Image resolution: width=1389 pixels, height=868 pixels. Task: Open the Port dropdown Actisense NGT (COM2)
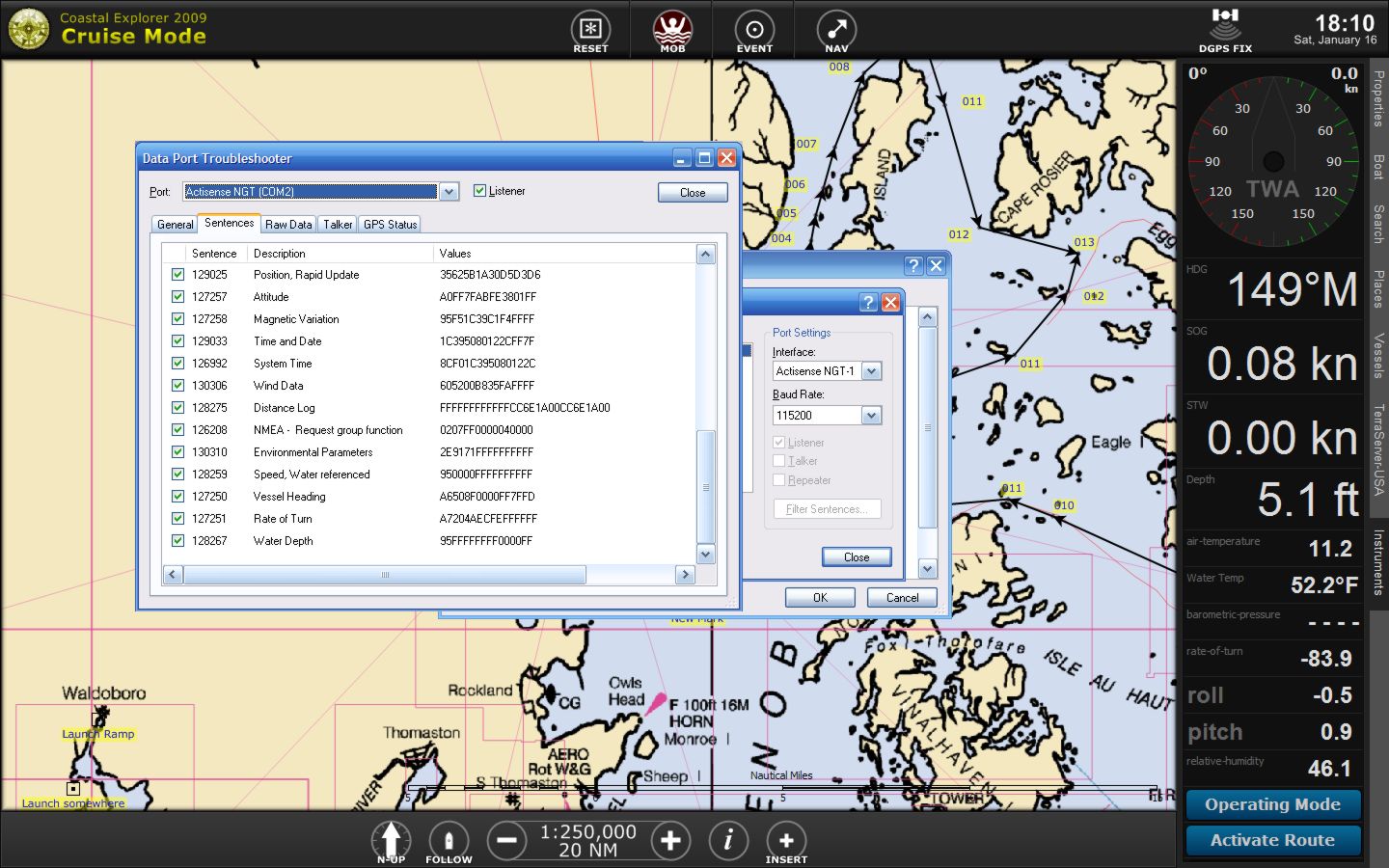pyautogui.click(x=449, y=192)
